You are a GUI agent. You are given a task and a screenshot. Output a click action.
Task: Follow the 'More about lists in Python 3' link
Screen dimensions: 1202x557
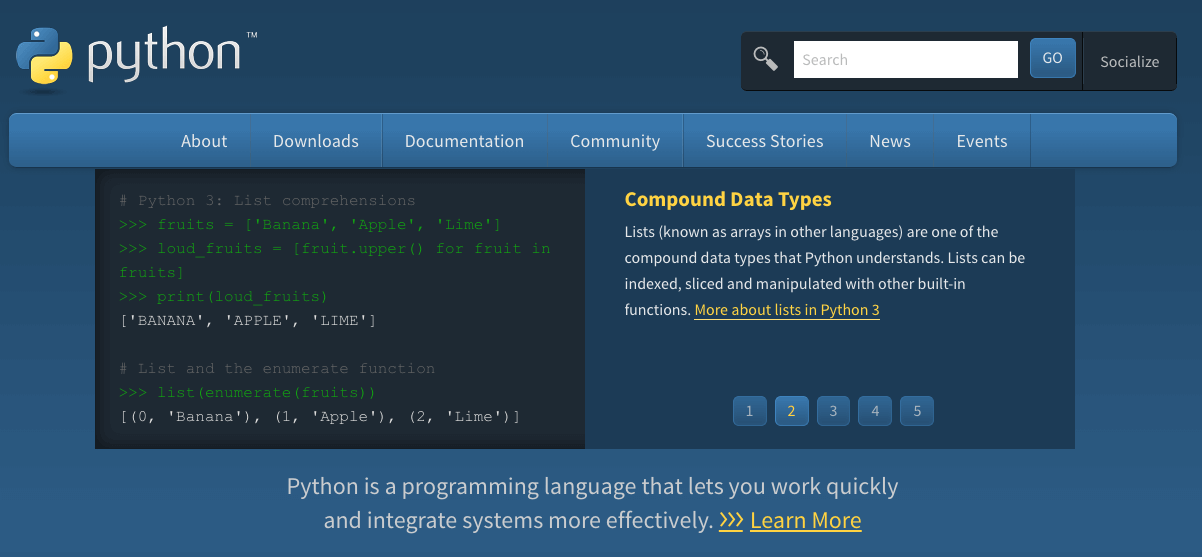click(787, 310)
